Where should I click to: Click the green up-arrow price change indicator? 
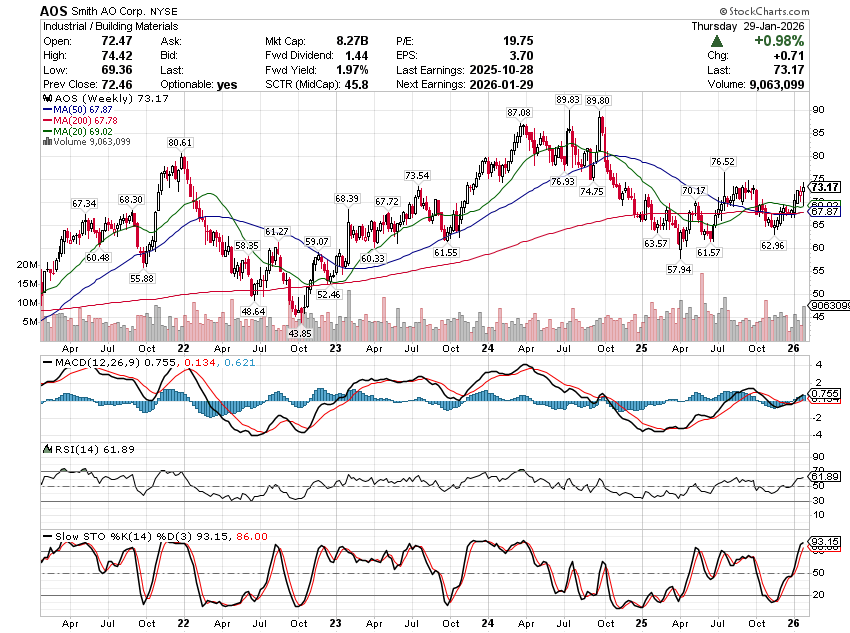(718, 41)
